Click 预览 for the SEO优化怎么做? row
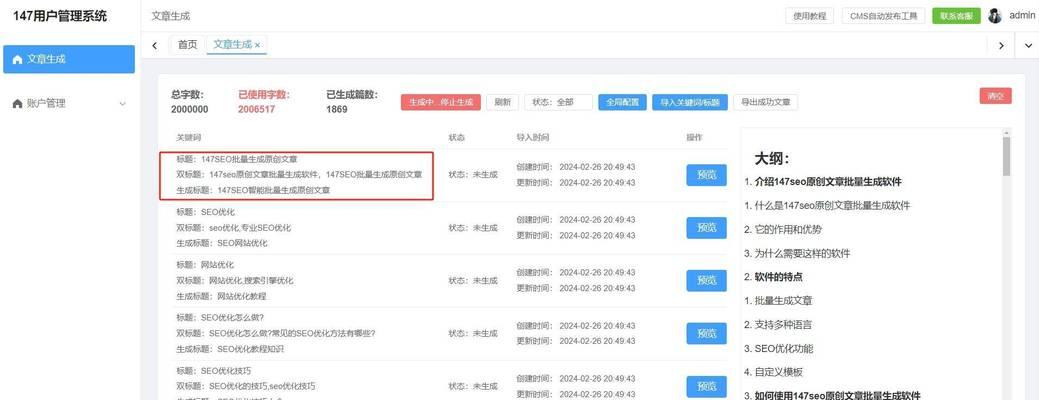The image size is (1039, 400). click(706, 333)
